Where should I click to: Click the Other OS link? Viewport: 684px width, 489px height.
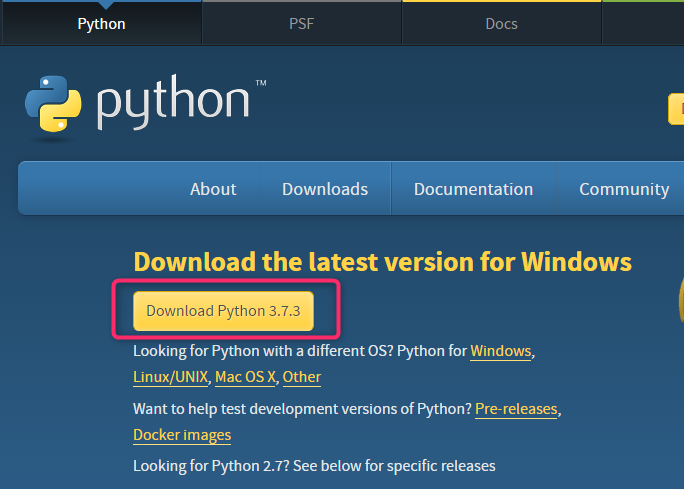coord(302,377)
